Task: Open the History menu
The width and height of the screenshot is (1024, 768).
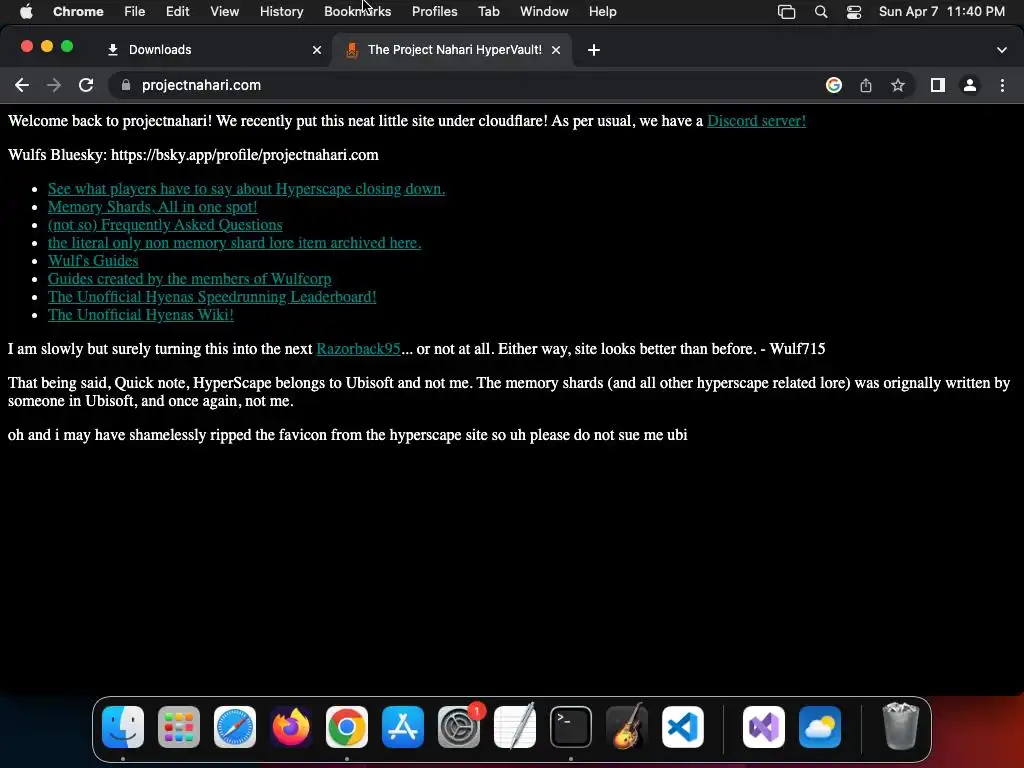Action: pyautogui.click(x=281, y=12)
